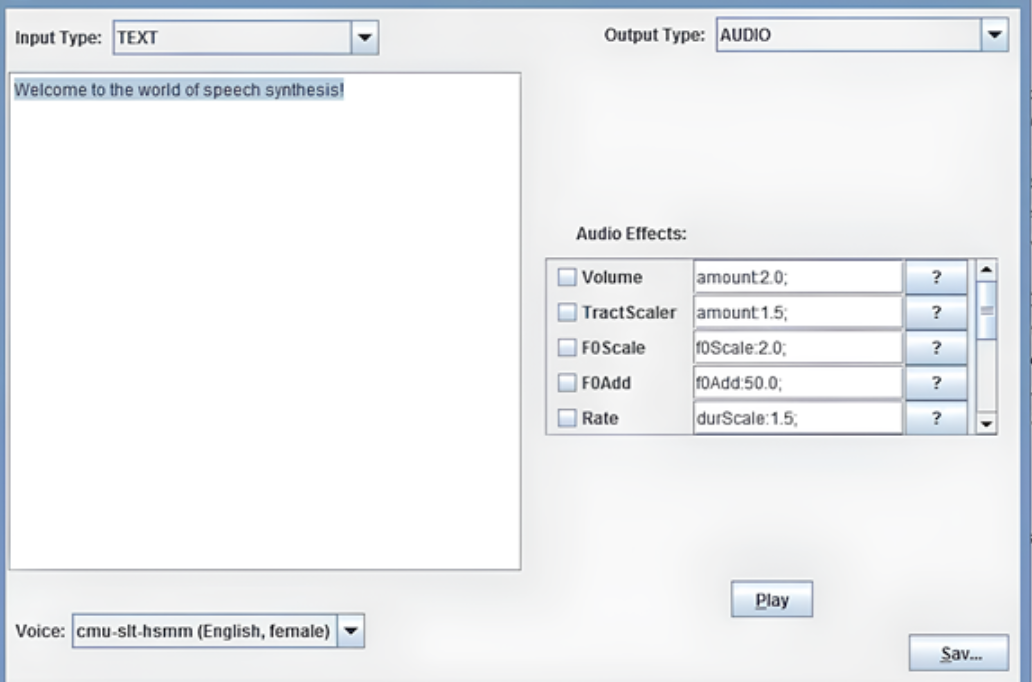The height and width of the screenshot is (682, 1032).
Task: Click the durScale:1.5 parameter field
Action: pos(798,418)
